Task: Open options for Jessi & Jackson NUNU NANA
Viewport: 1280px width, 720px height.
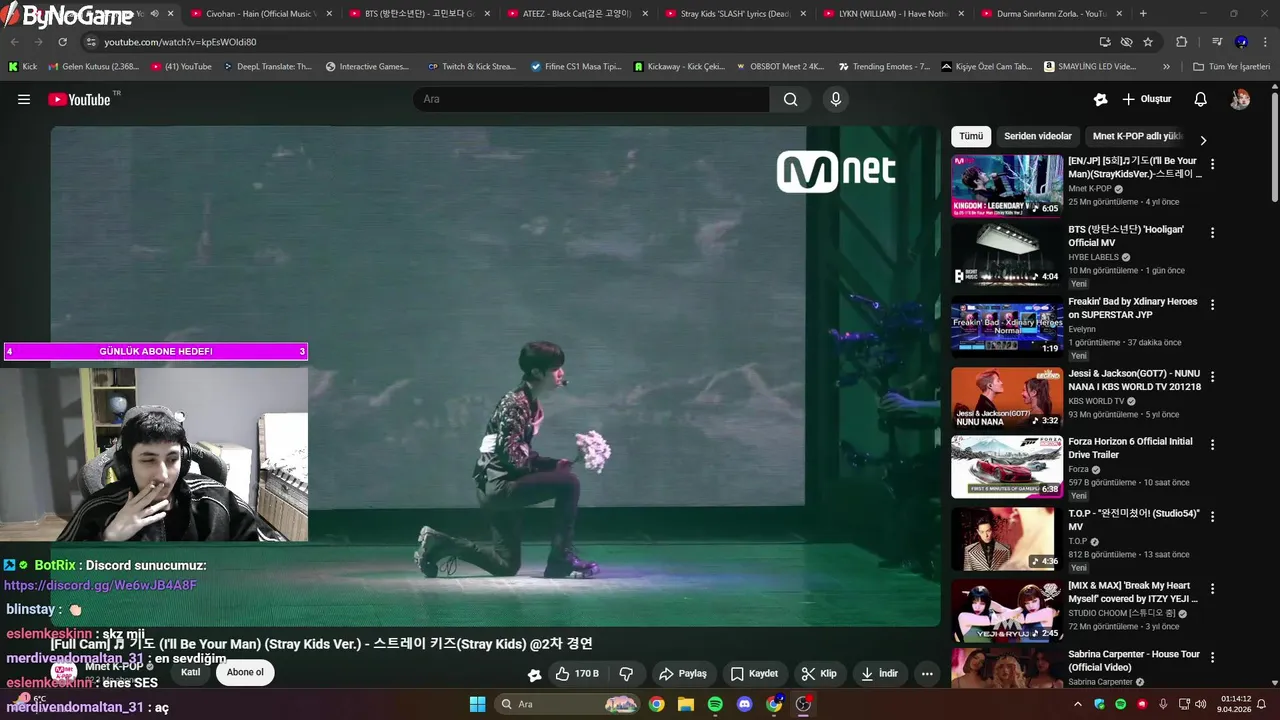Action: [1212, 377]
